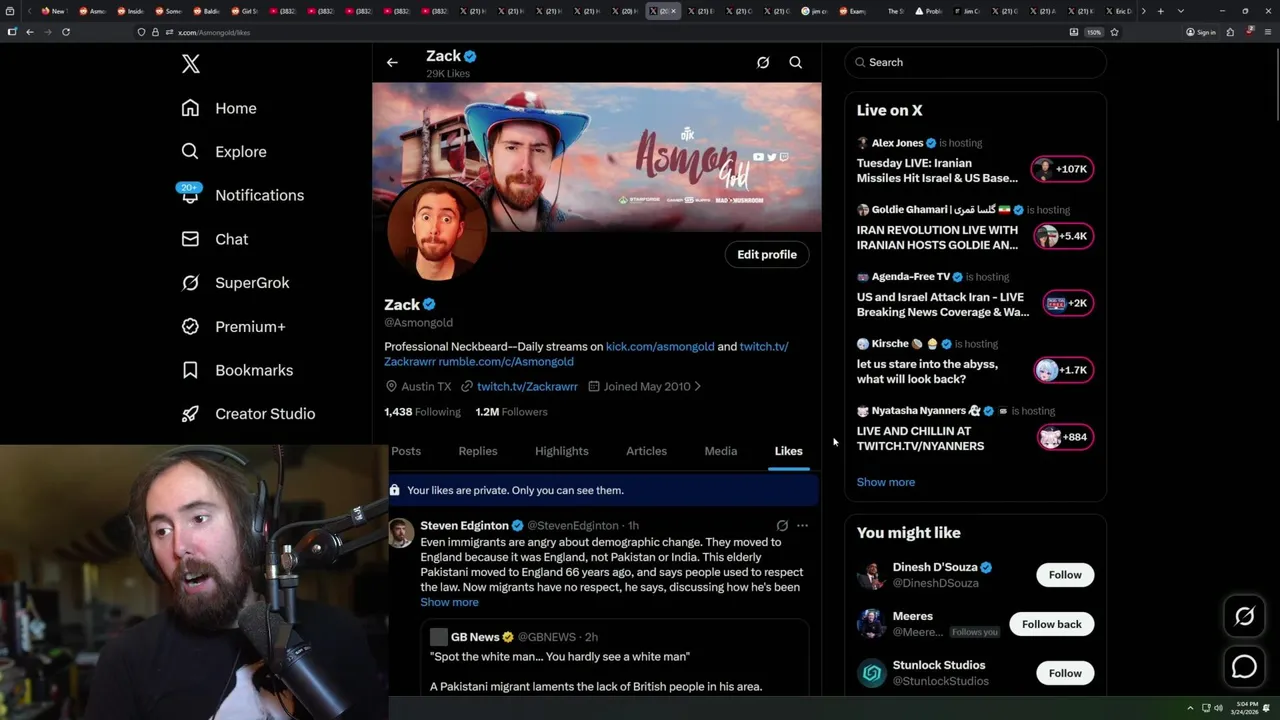Join Kirsche live +1.7K
This screenshot has height=720, width=1280.
(x=1063, y=370)
